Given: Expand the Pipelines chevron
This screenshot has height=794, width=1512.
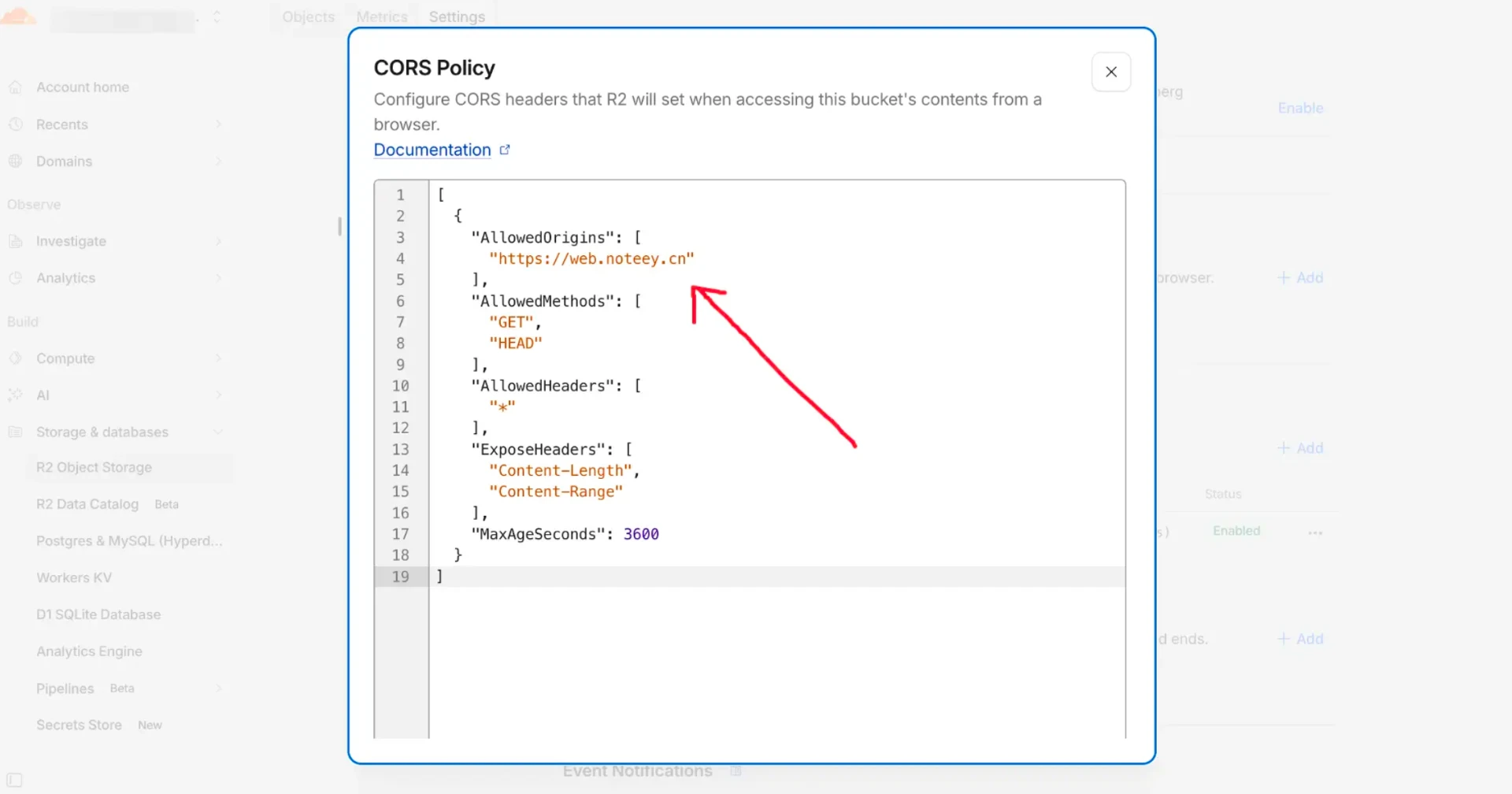Looking at the screenshot, I should (218, 688).
